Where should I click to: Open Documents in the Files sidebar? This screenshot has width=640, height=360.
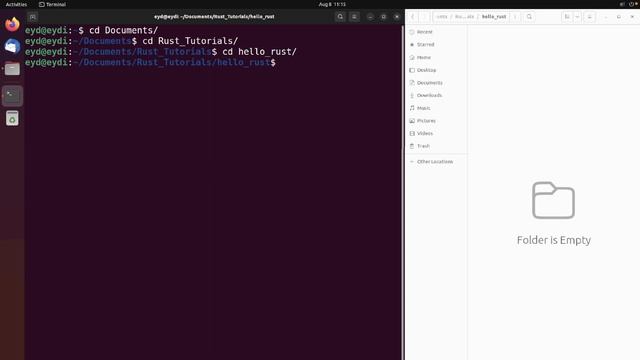(436, 83)
